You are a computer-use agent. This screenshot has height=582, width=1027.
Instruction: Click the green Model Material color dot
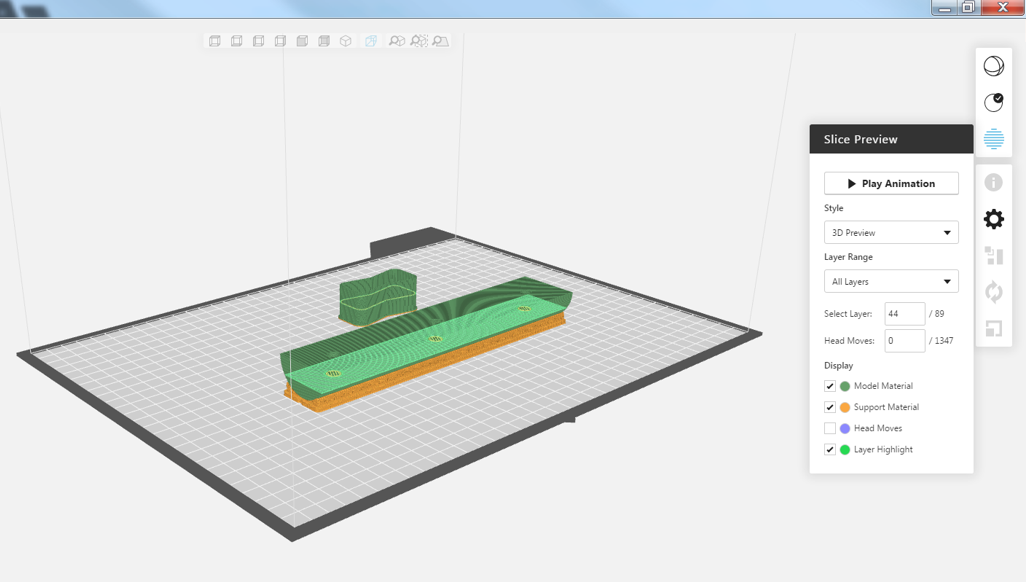[845, 386]
